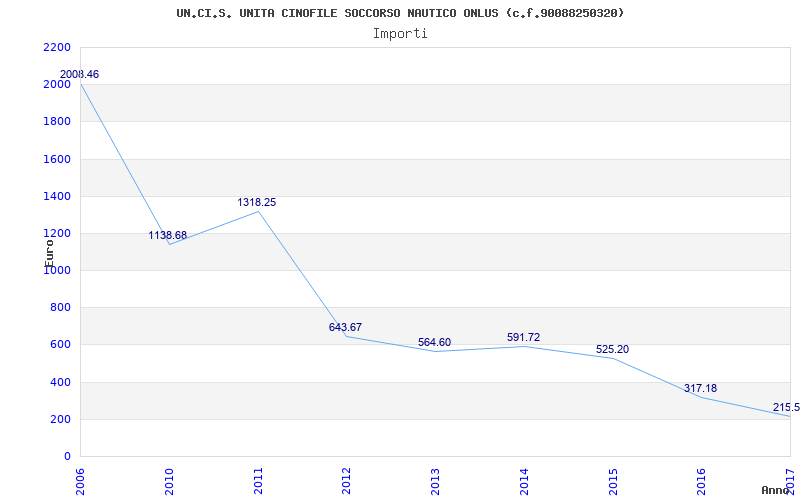Select the 2008.46 data label
Viewport: 800px width, 500px height.
(x=79, y=74)
